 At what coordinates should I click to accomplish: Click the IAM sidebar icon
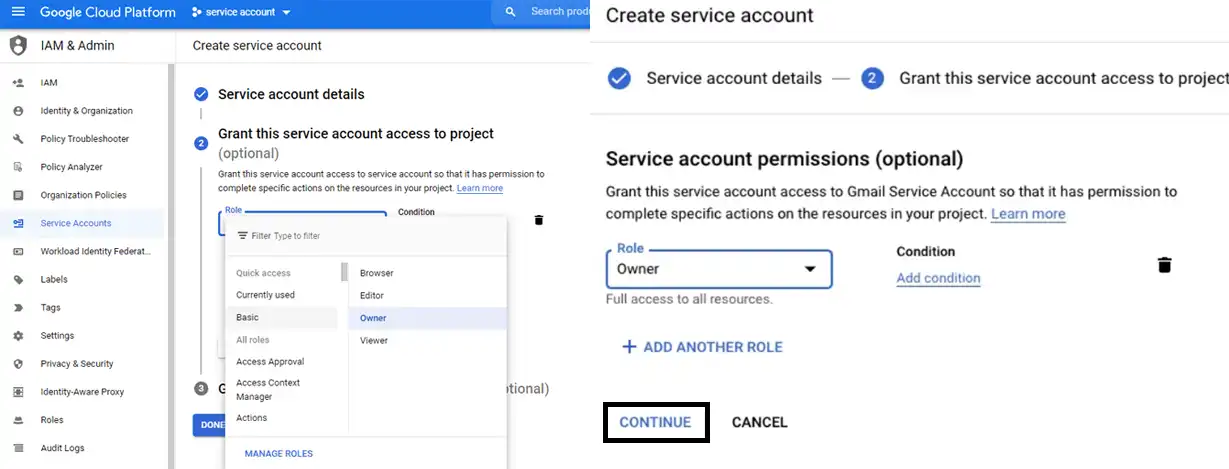click(x=18, y=83)
